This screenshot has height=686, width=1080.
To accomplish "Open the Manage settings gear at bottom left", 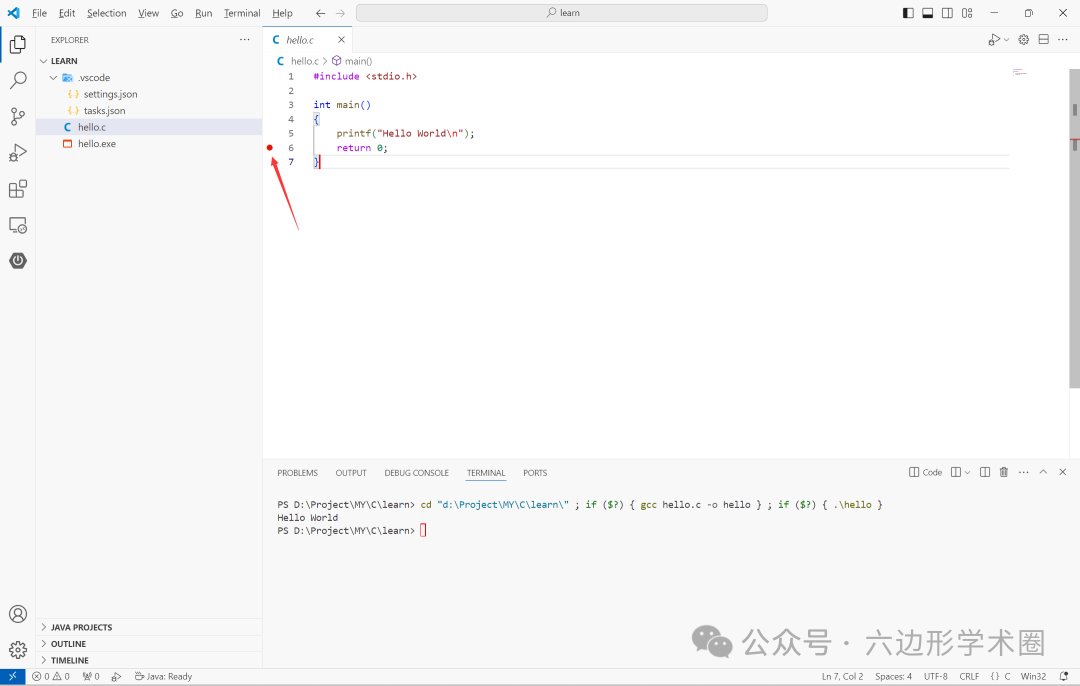I will click(x=17, y=649).
